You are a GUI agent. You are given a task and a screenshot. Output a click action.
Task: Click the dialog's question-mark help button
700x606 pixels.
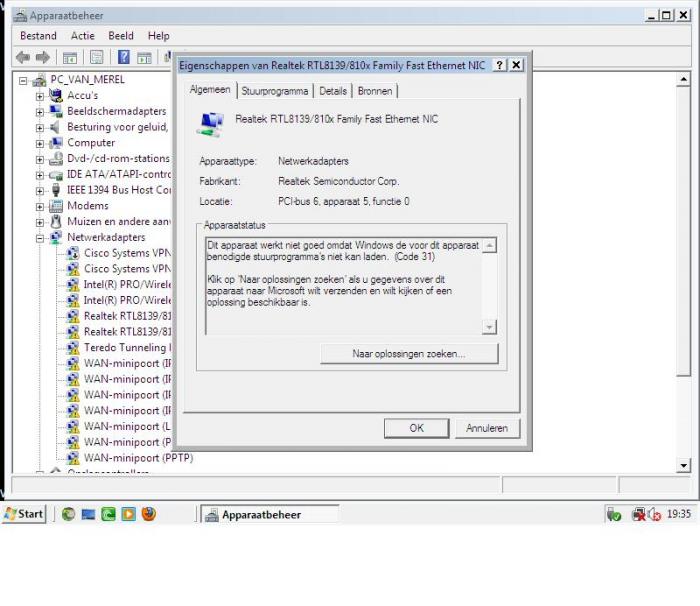tap(500, 65)
